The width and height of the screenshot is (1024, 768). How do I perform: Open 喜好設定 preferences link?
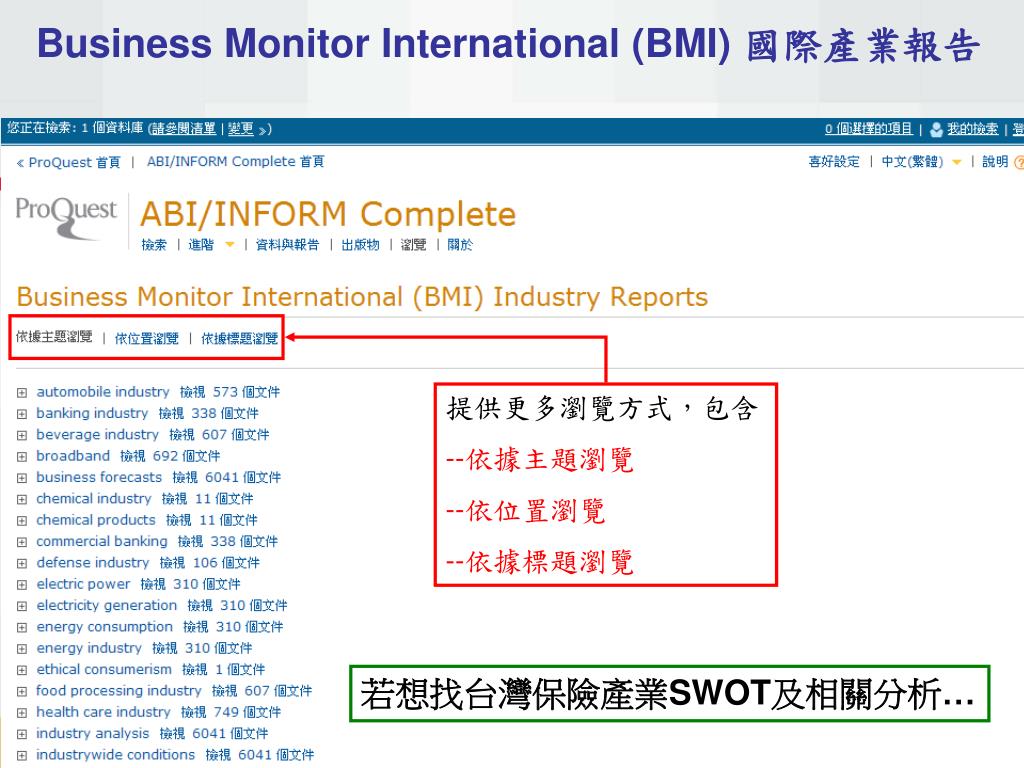(x=834, y=161)
